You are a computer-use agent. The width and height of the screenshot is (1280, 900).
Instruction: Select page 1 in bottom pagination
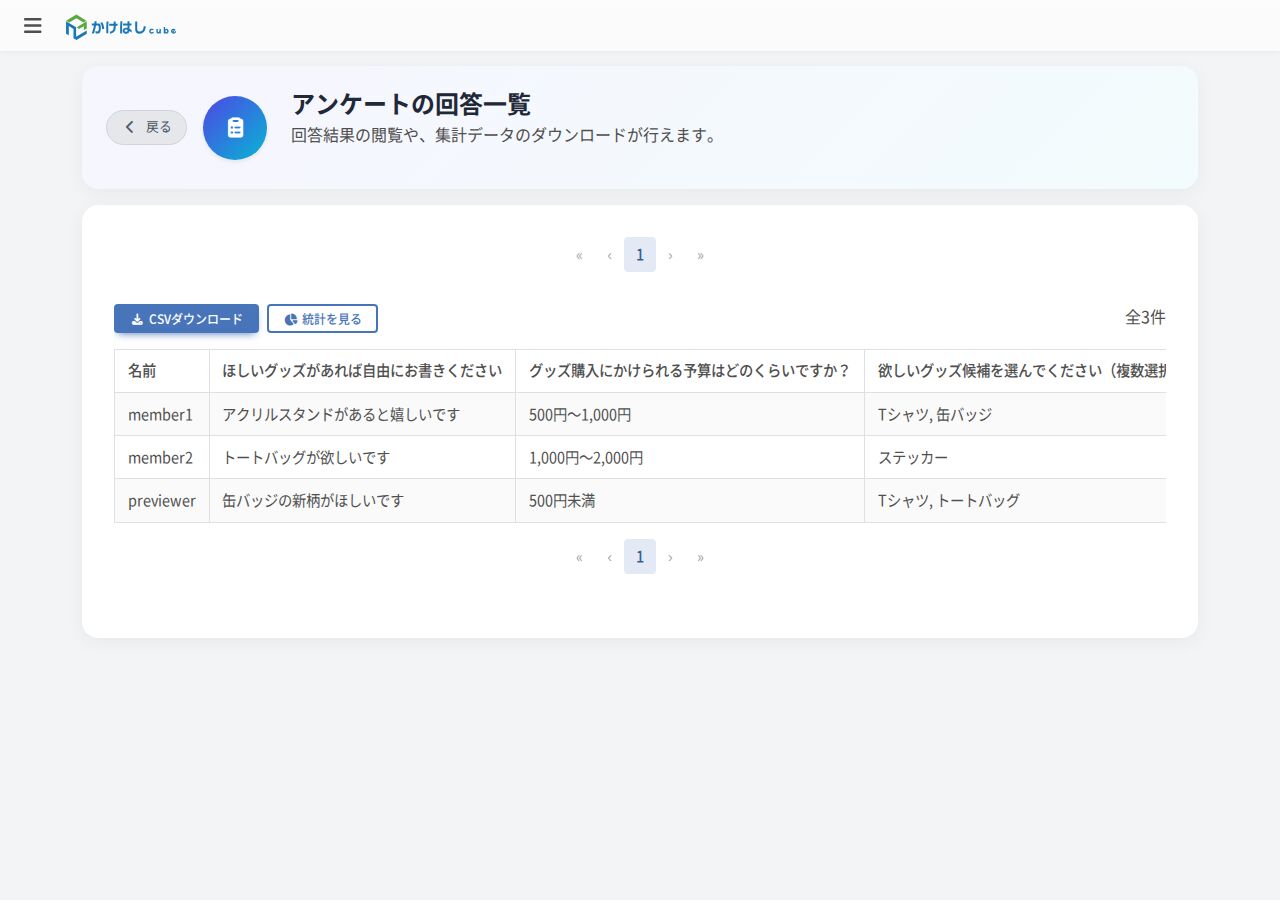[x=640, y=557]
